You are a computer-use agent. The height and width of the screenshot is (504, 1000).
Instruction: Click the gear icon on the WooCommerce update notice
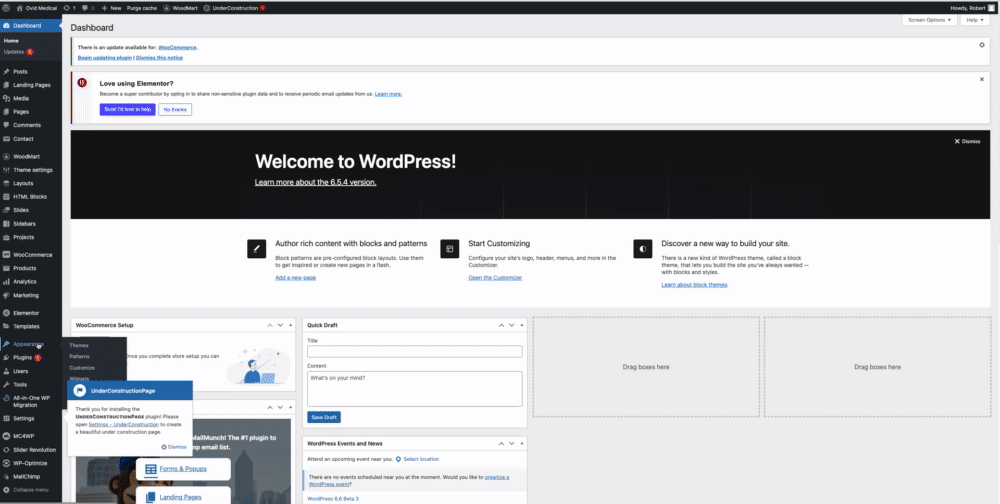[982, 45]
